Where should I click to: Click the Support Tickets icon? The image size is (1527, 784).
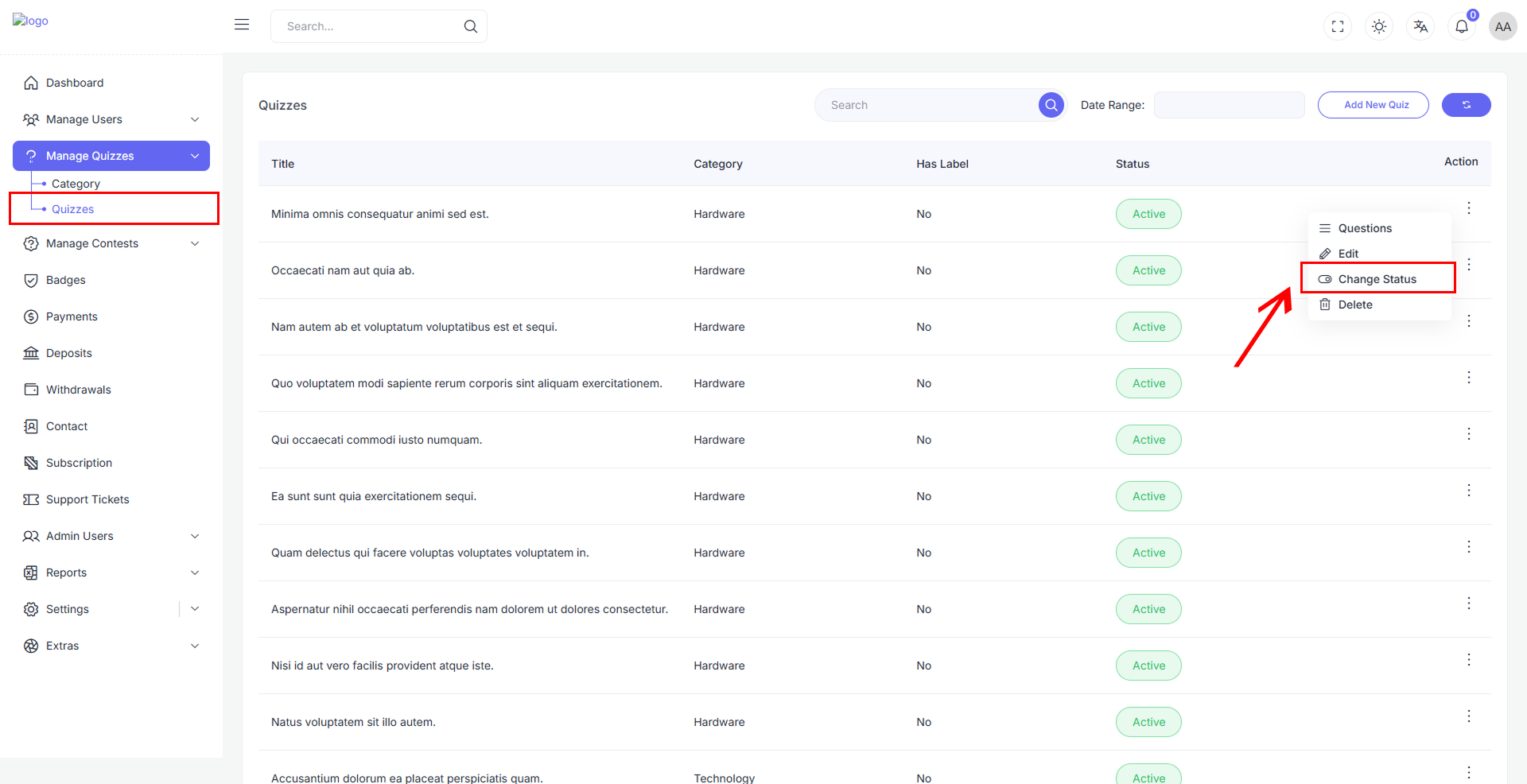tap(31, 499)
